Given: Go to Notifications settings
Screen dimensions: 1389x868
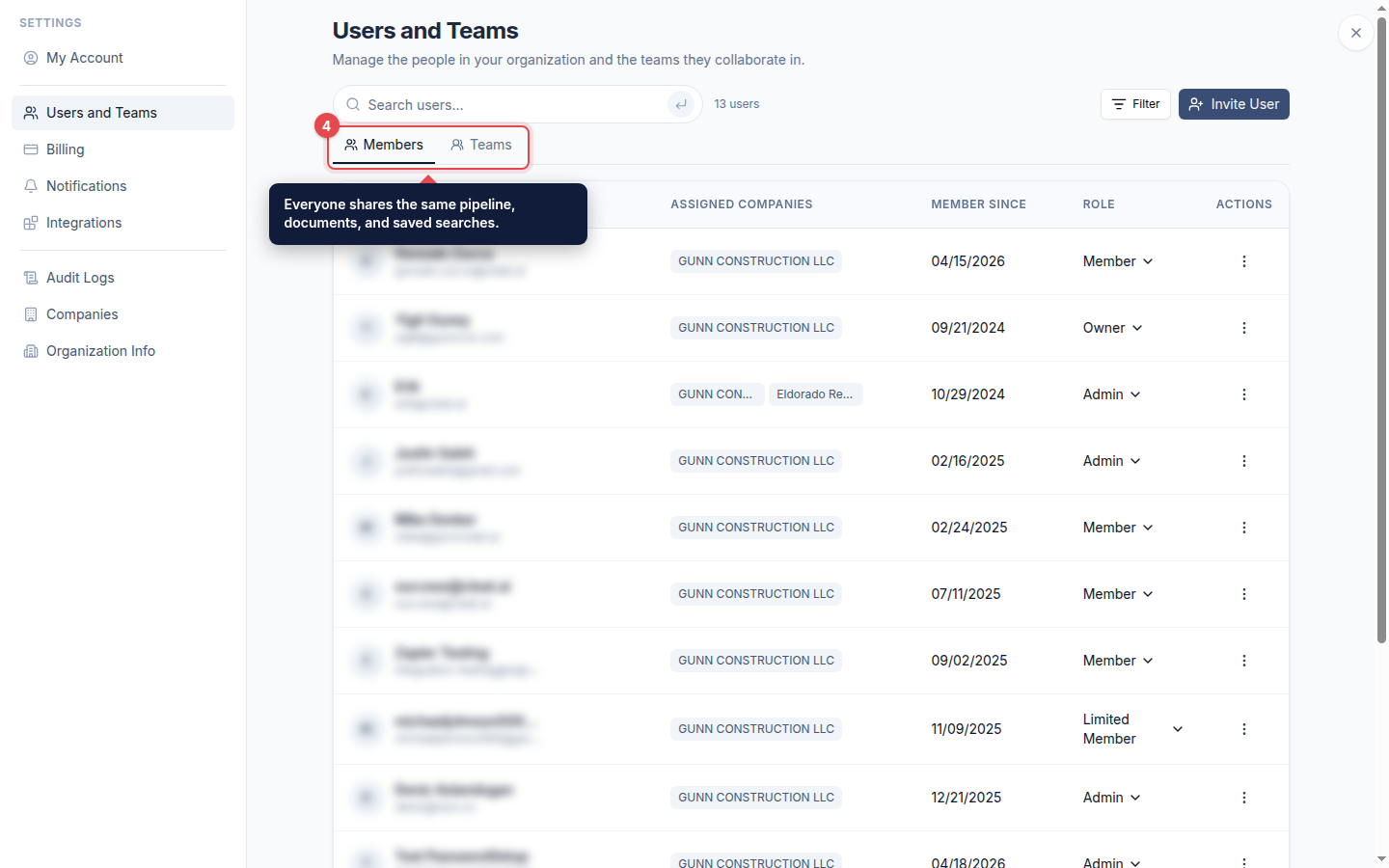Looking at the screenshot, I should 123,186.
